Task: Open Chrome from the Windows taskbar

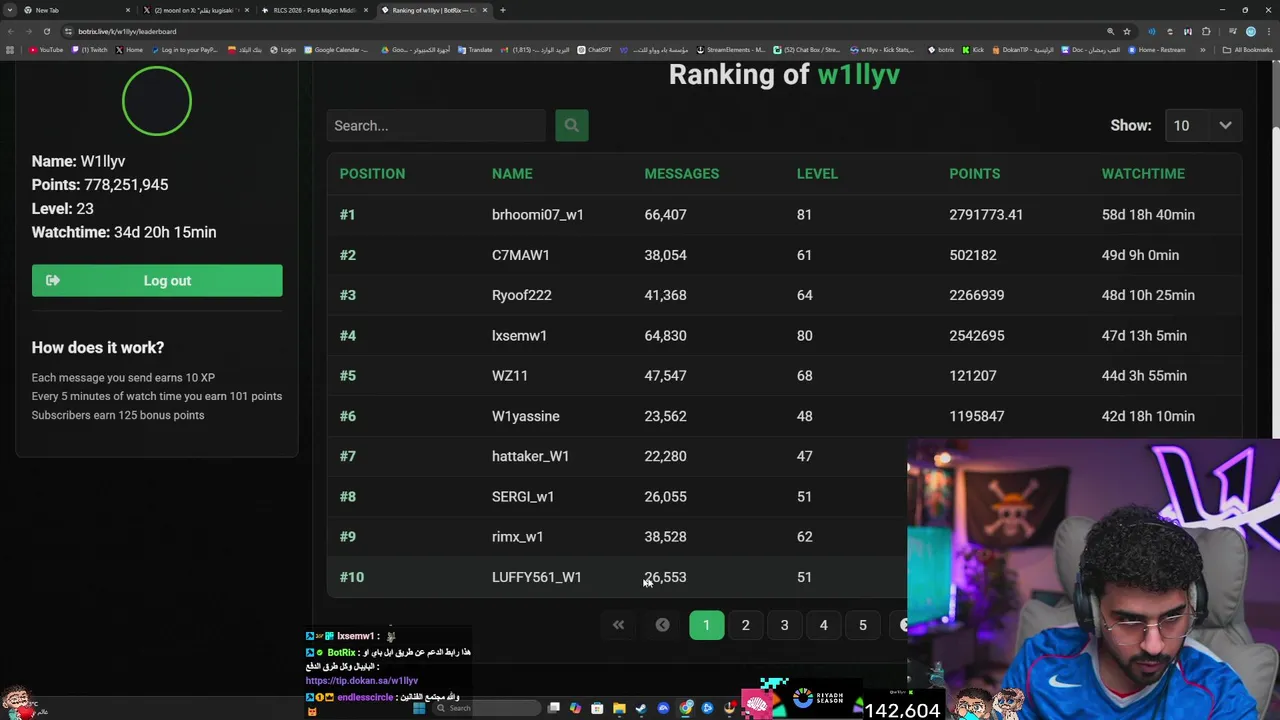Action: (x=686, y=708)
